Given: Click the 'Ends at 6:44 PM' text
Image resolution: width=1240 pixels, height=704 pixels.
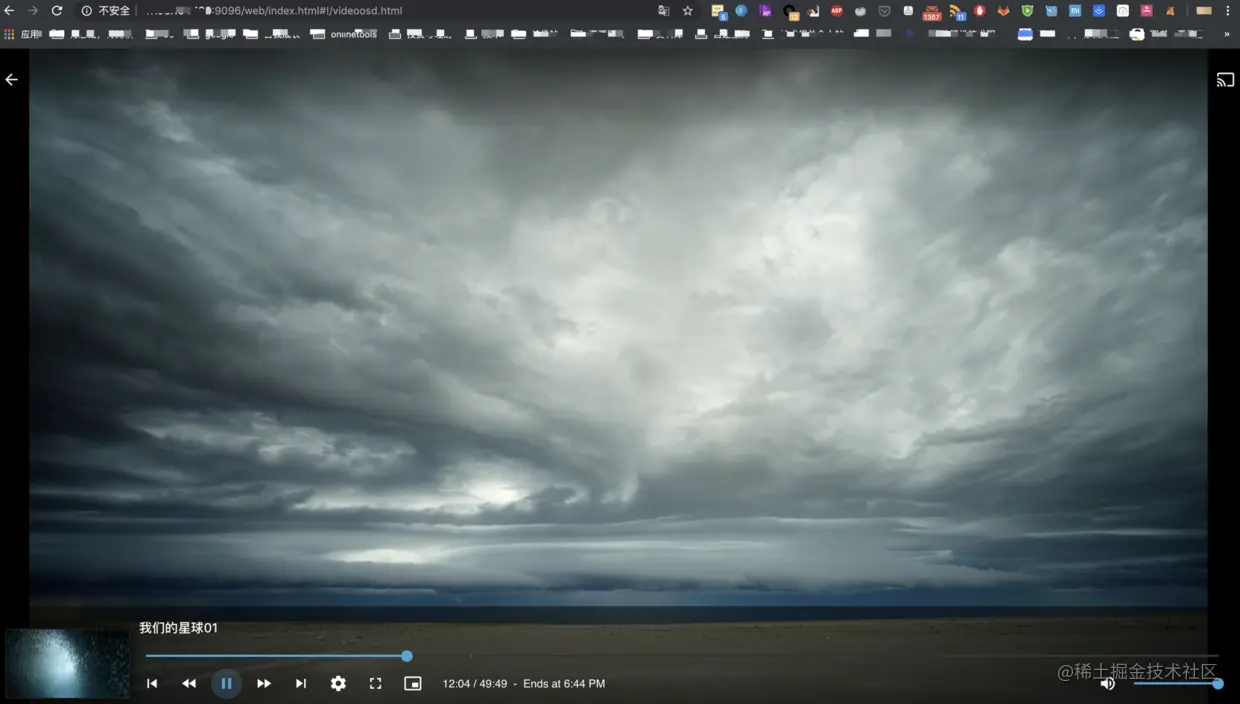Looking at the screenshot, I should pos(564,684).
